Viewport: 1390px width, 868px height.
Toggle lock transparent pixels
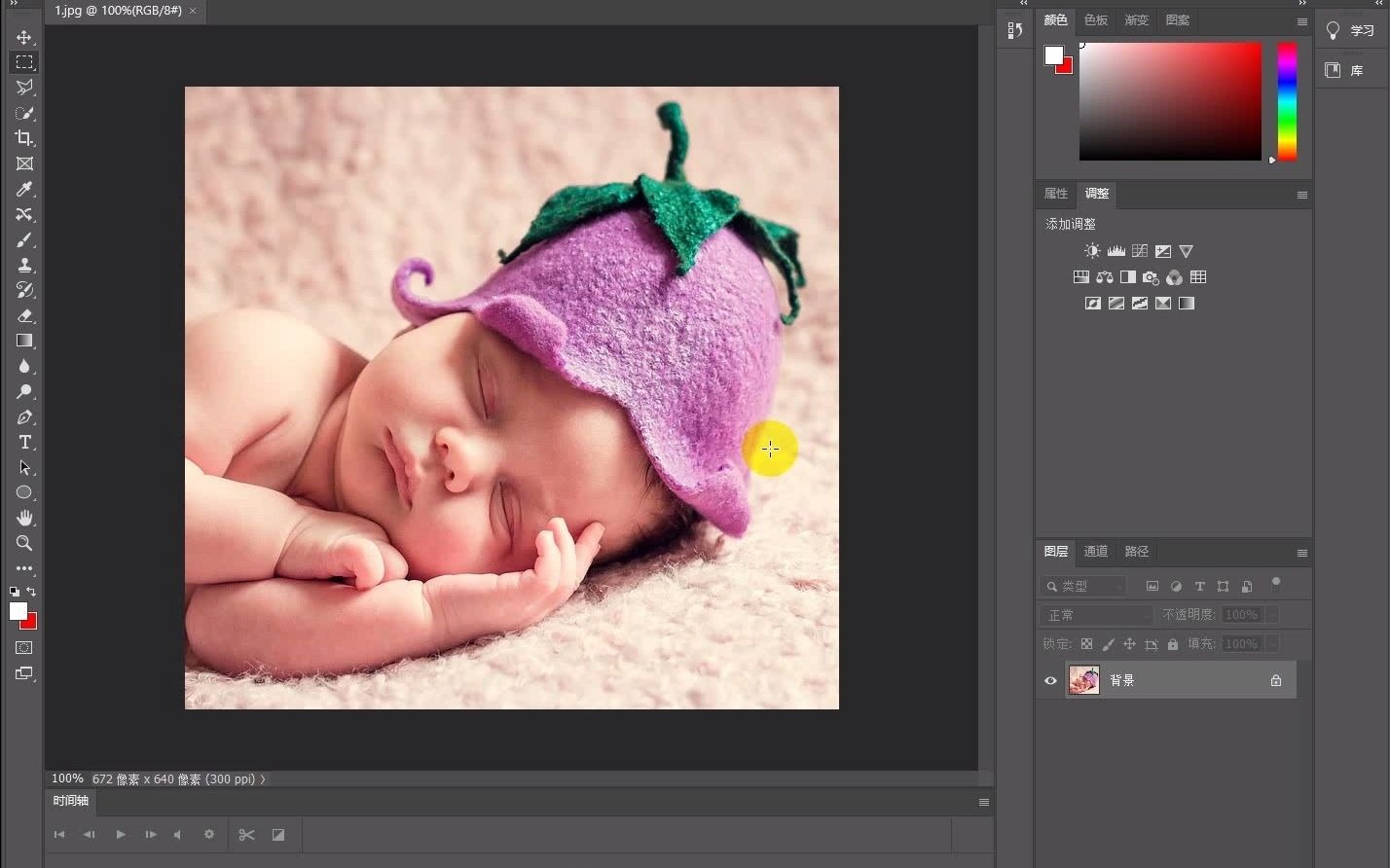[1086, 644]
